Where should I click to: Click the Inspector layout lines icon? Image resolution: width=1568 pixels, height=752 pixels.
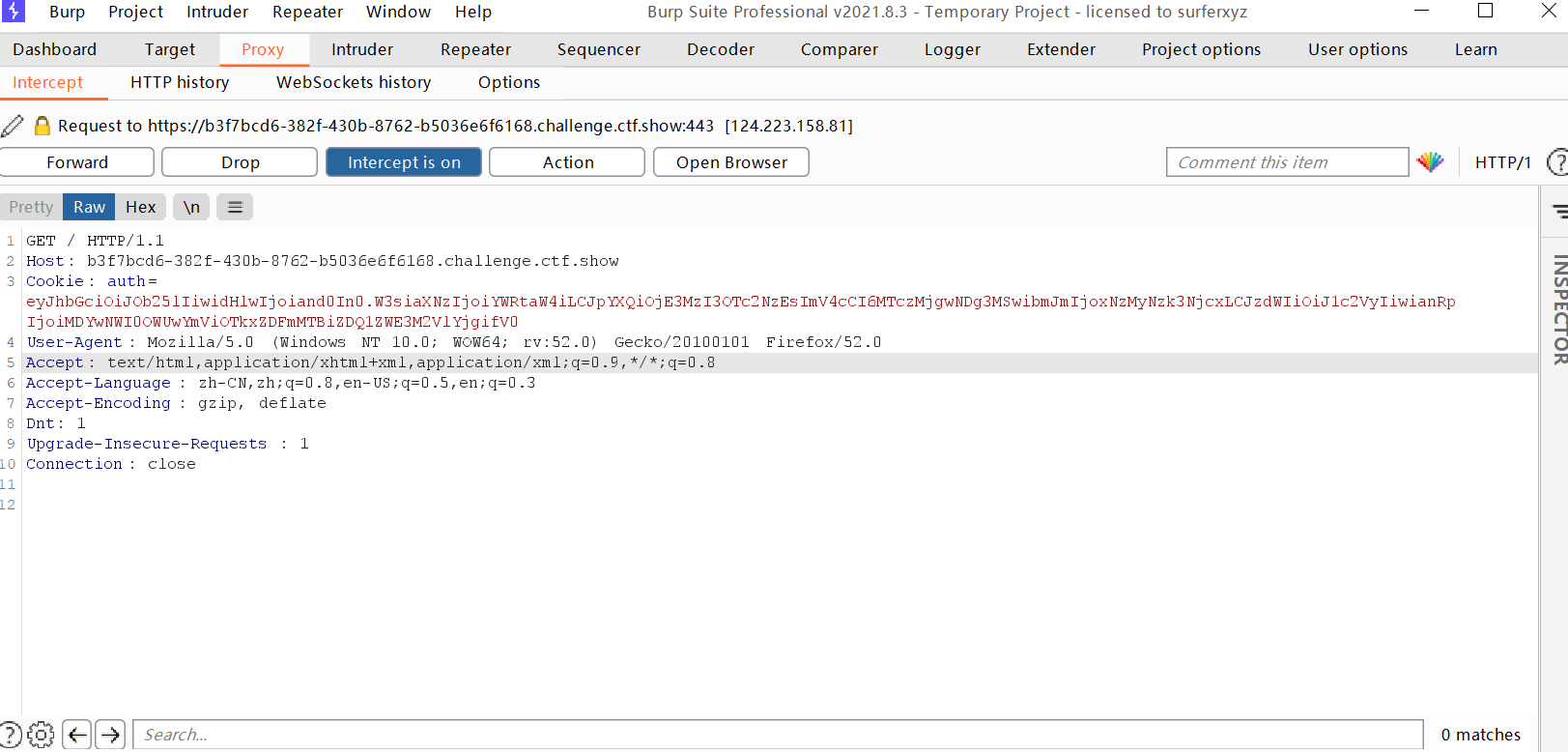coord(1559,211)
